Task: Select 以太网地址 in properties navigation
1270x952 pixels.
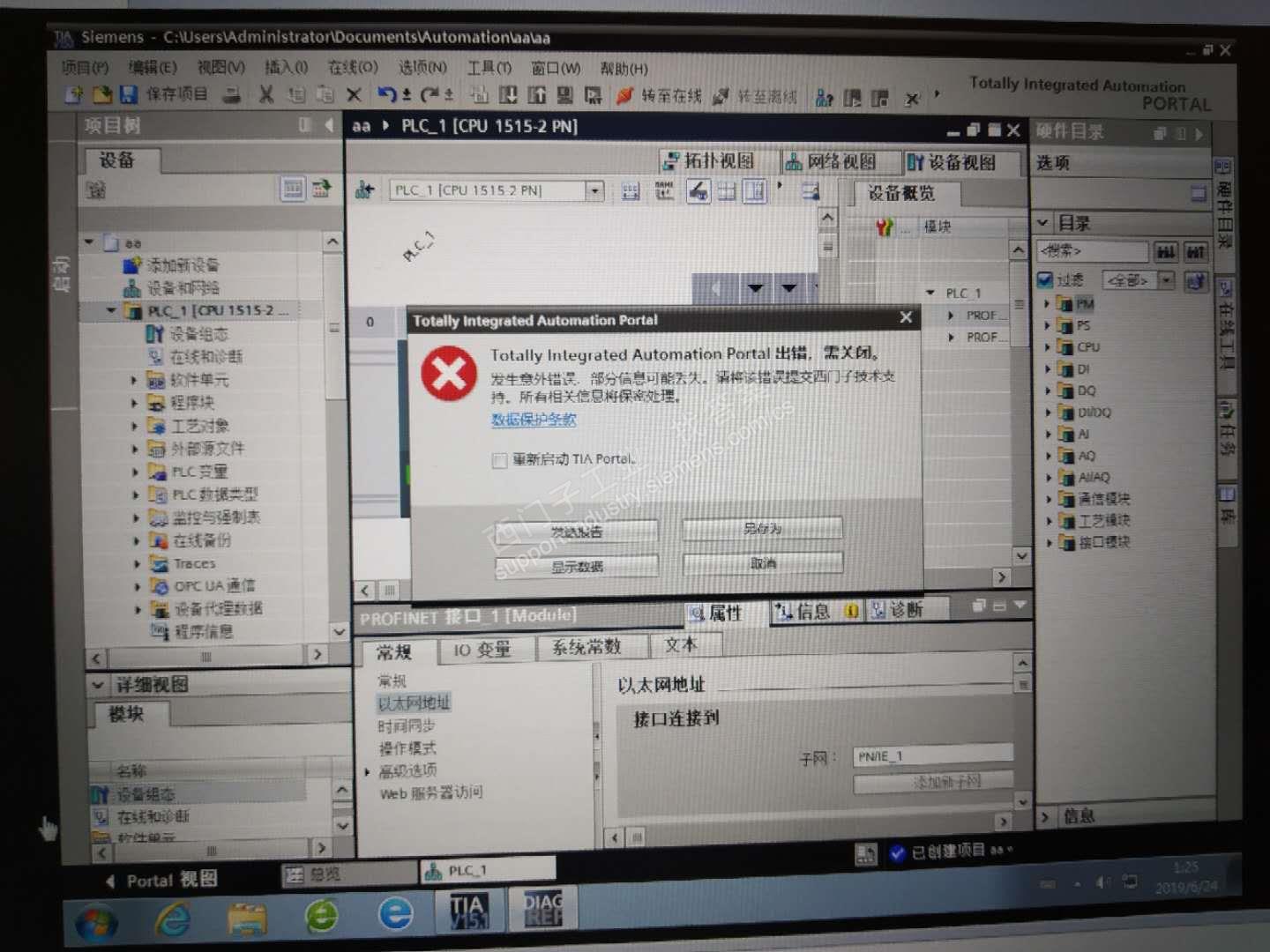Action: click(x=414, y=703)
